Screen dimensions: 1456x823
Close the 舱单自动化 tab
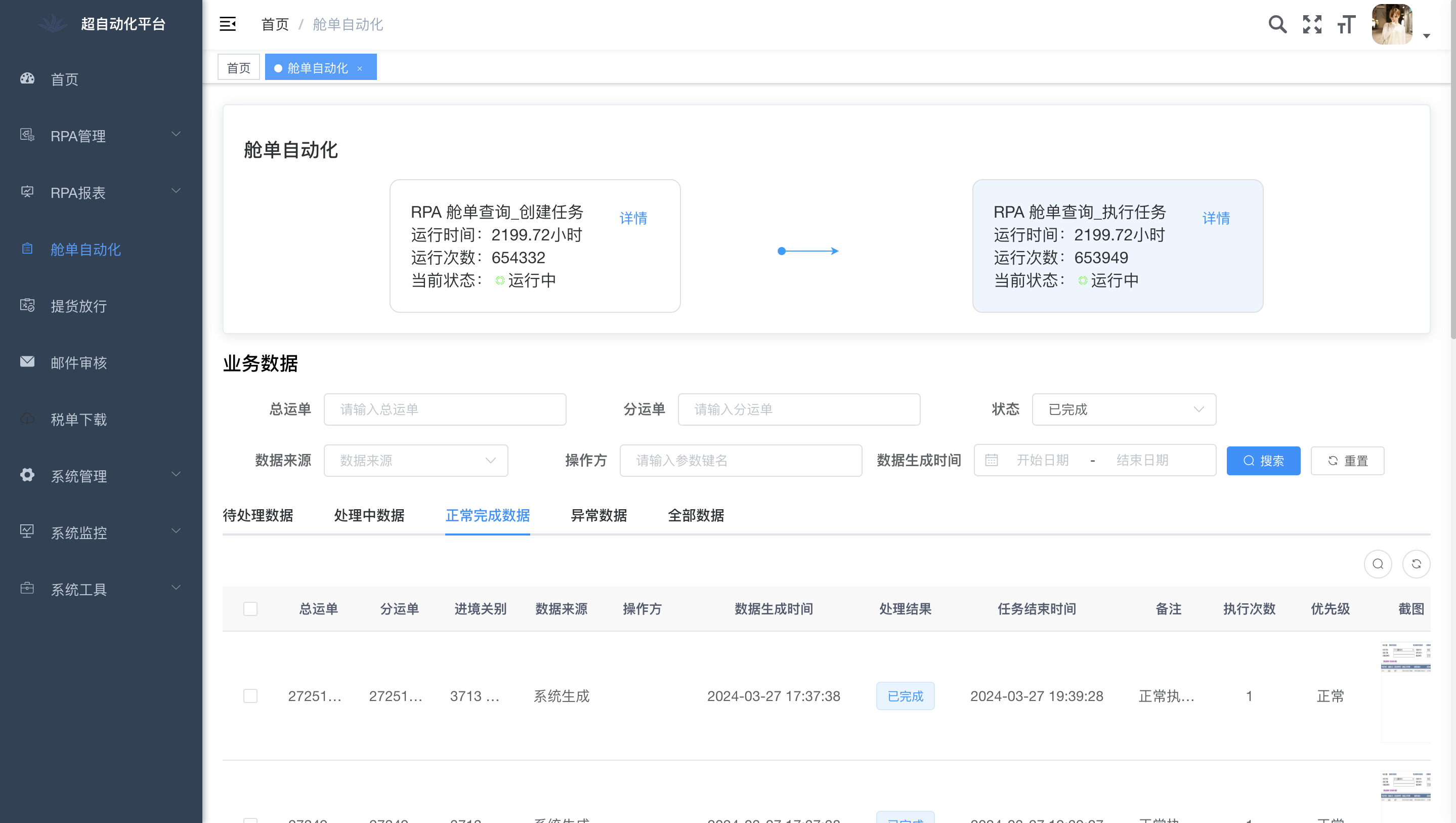[360, 68]
